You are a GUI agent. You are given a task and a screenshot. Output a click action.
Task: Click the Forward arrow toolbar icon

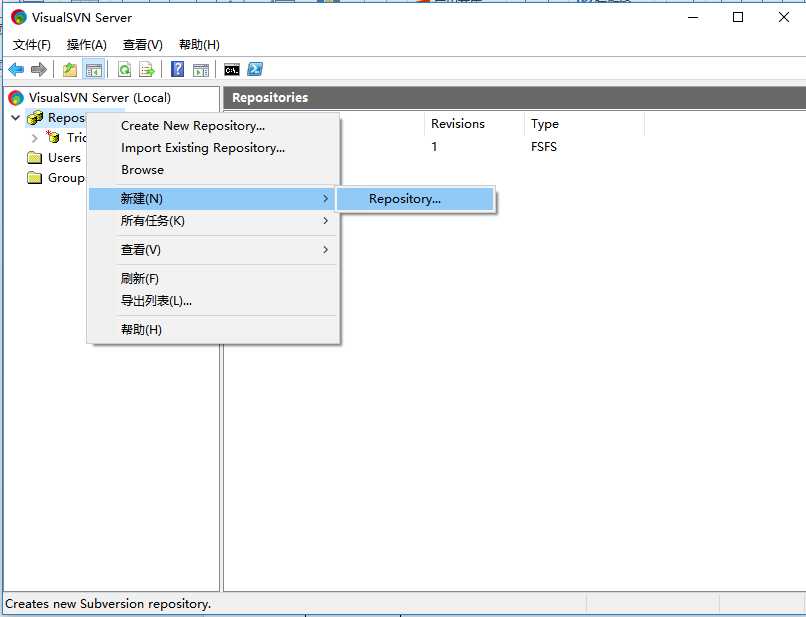tap(39, 69)
